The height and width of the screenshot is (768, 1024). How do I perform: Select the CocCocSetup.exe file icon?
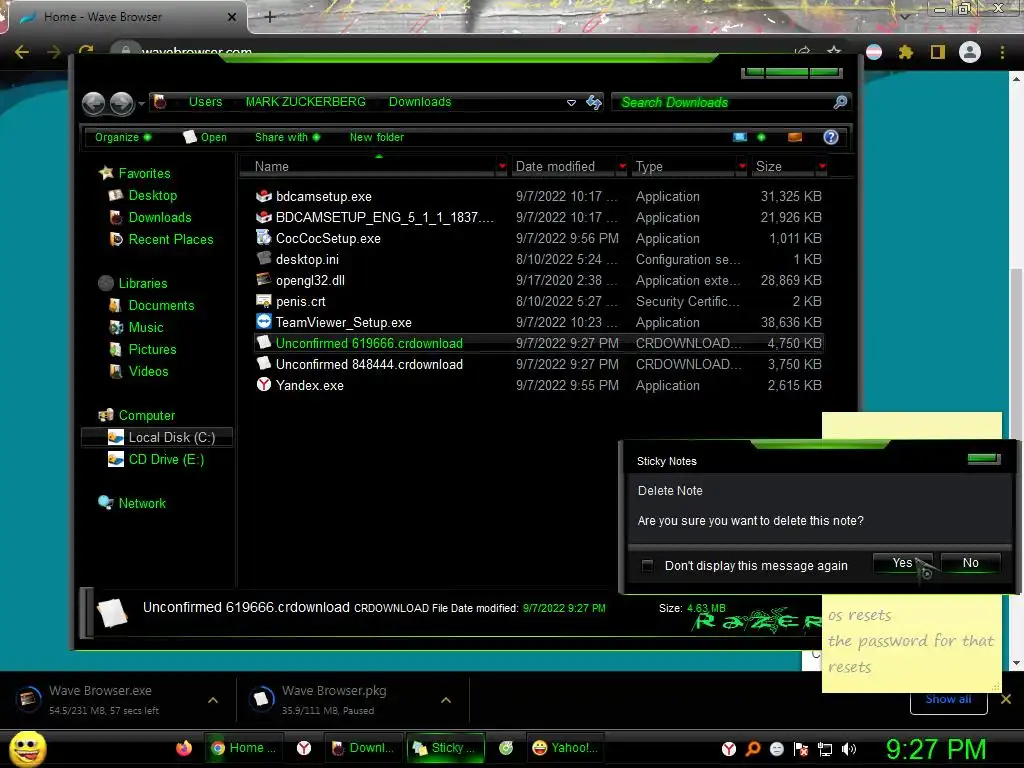(264, 238)
